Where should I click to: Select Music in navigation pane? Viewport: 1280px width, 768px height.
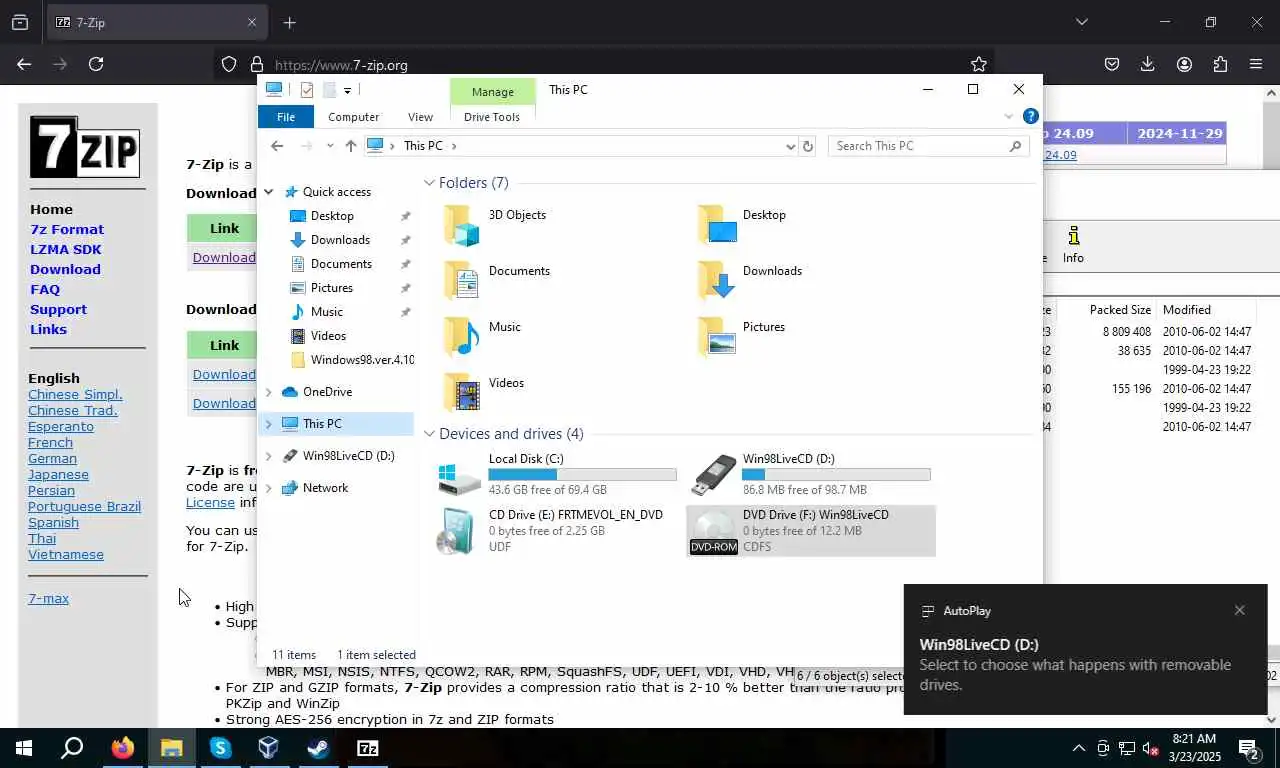(x=327, y=312)
